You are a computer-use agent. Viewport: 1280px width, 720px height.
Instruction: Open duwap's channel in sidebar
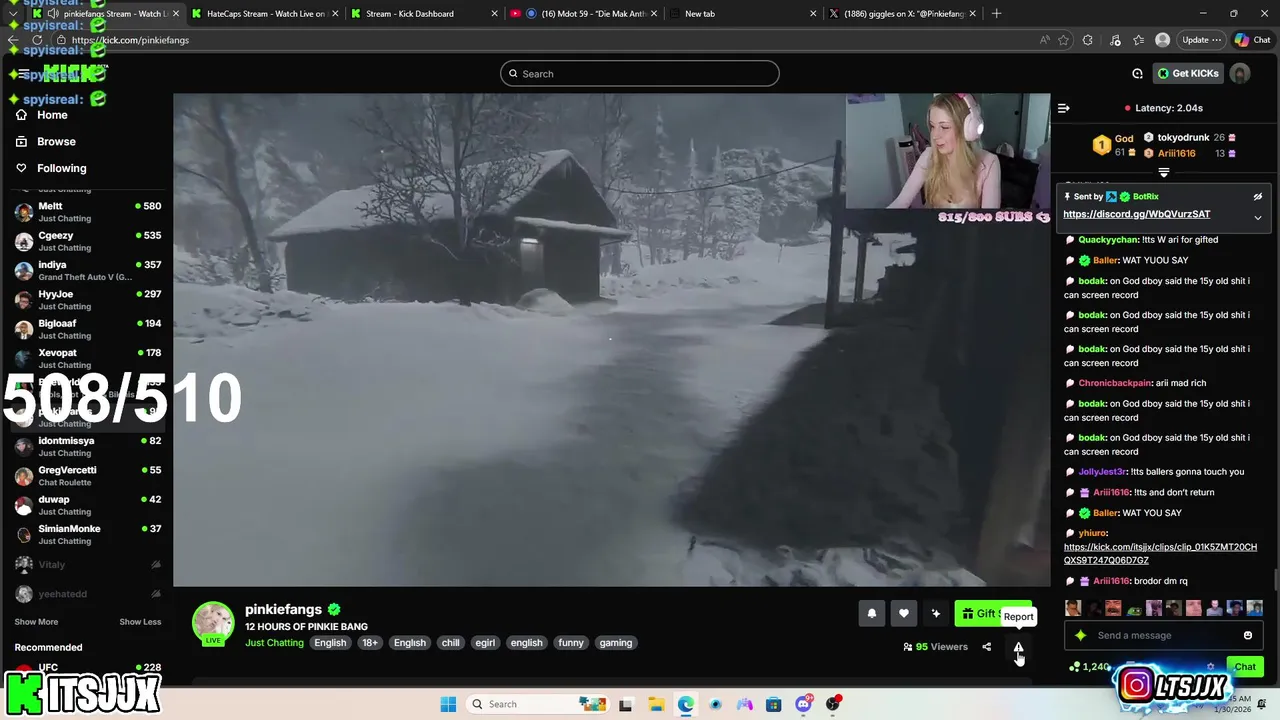[x=87, y=505]
